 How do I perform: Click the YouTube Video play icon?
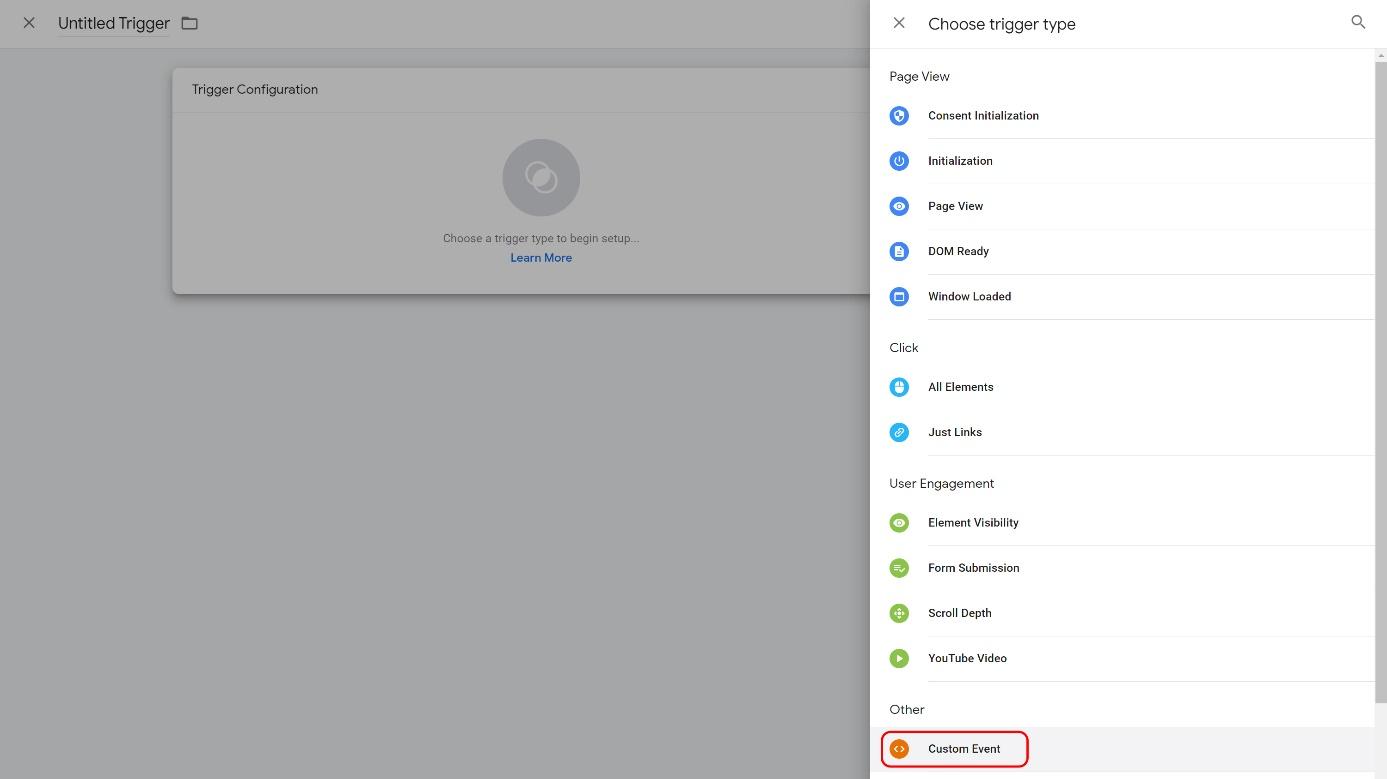pos(899,658)
